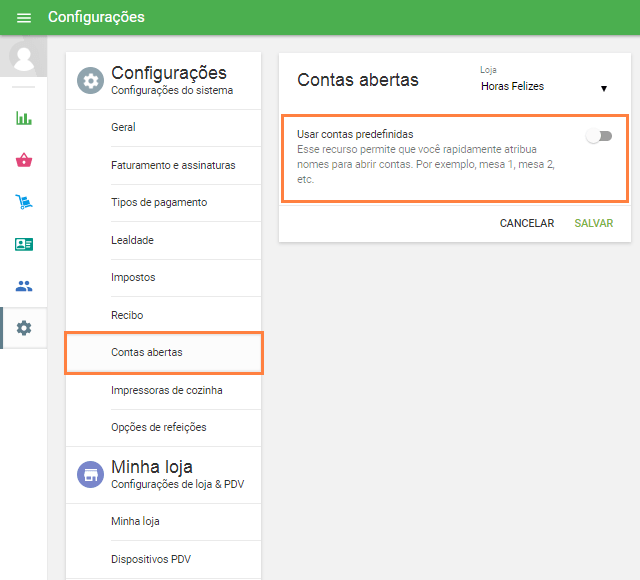
Task: Go to Faturamento e assinaturas
Action: point(163,165)
